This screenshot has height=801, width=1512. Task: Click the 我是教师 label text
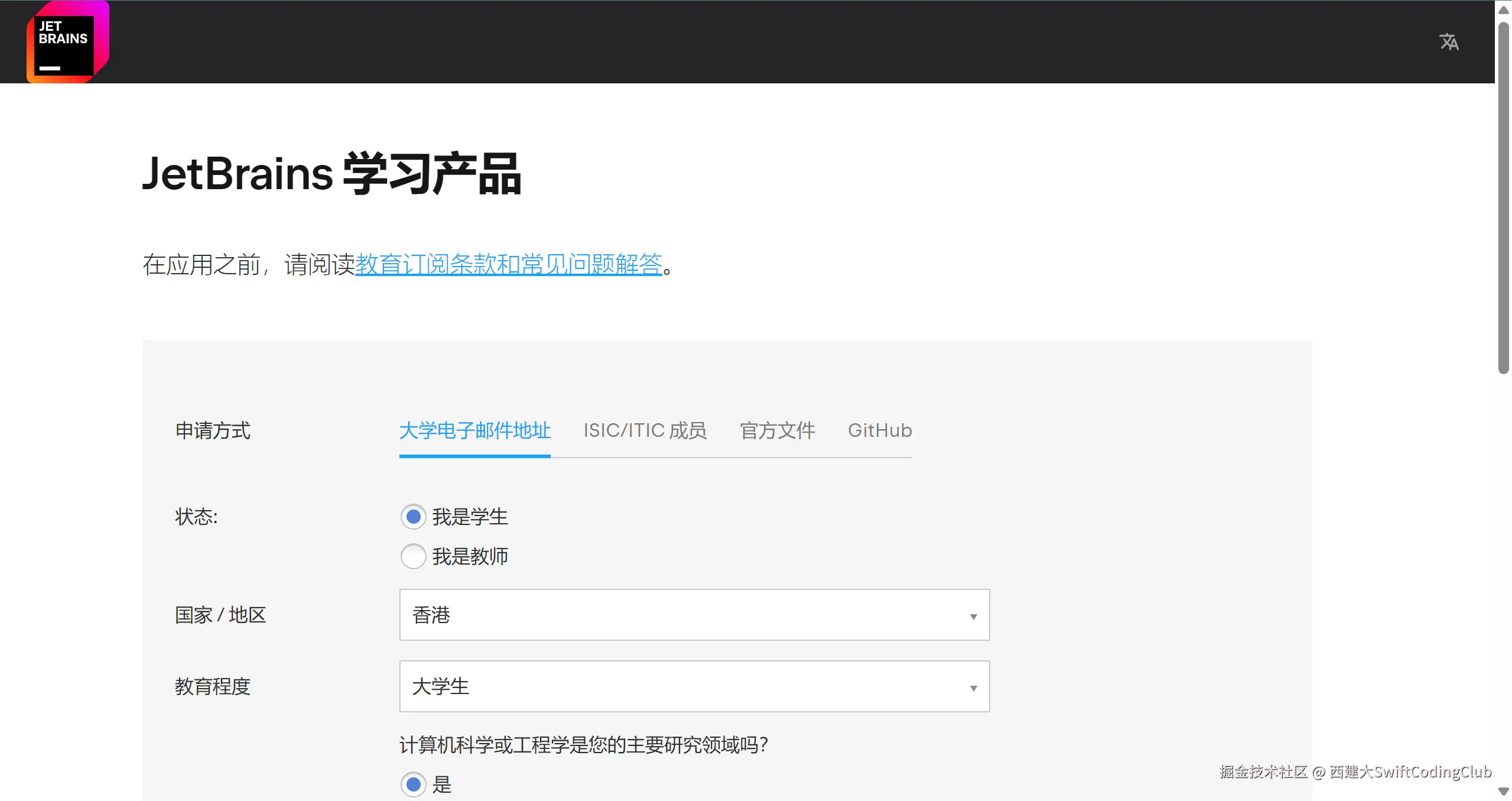click(x=470, y=556)
